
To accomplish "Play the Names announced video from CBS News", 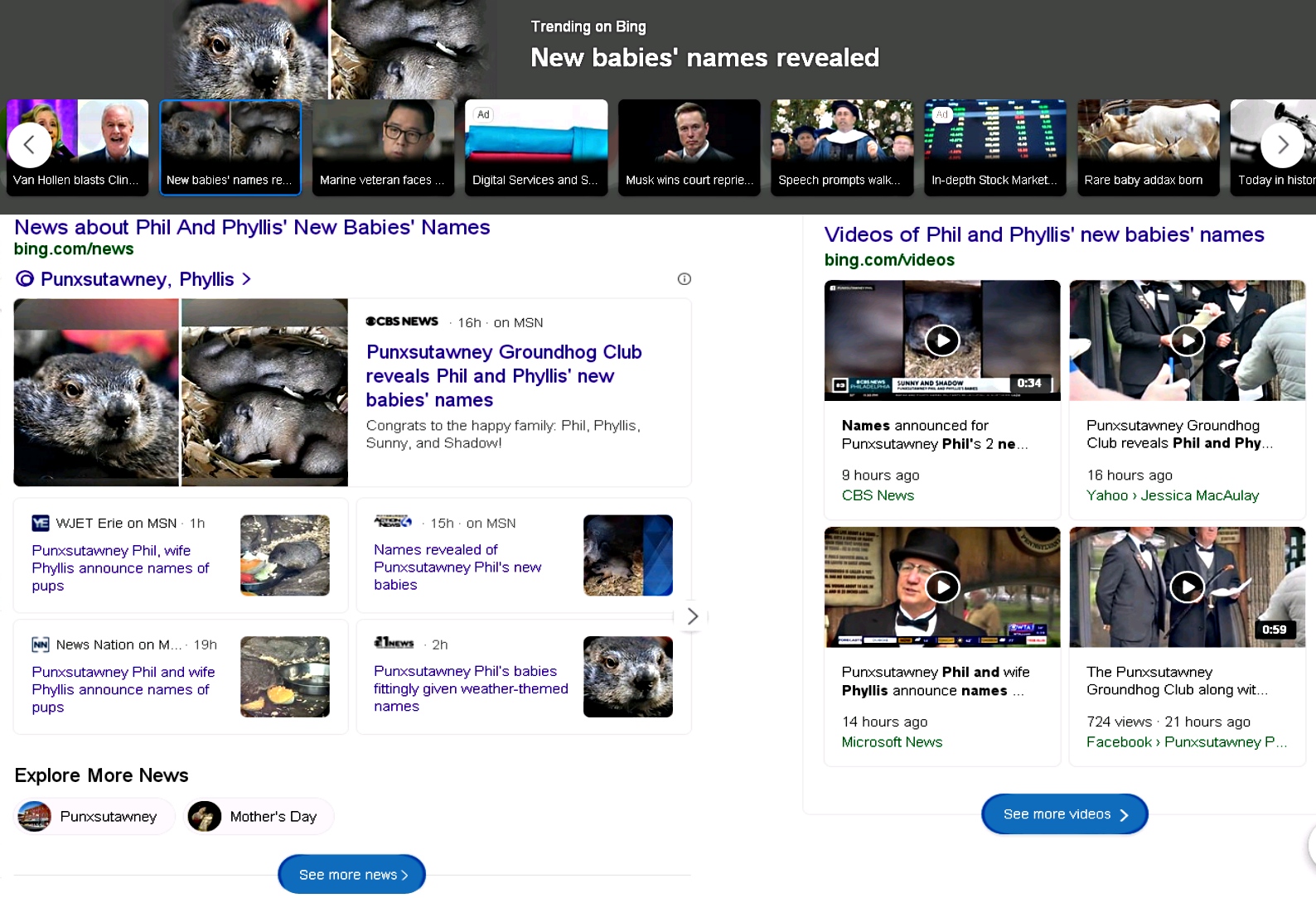I will (x=942, y=340).
